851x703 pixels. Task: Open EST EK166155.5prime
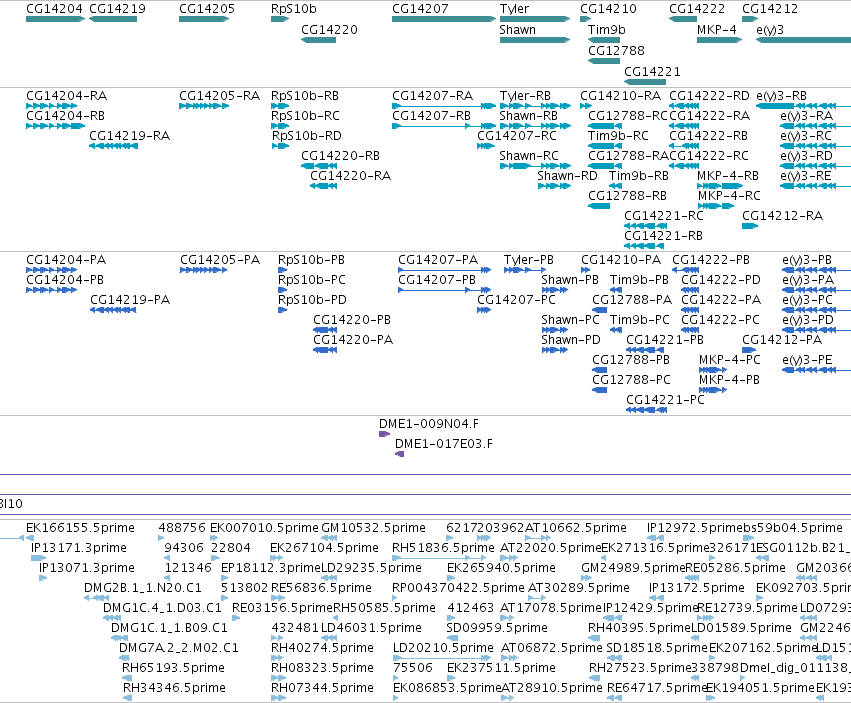80,528
